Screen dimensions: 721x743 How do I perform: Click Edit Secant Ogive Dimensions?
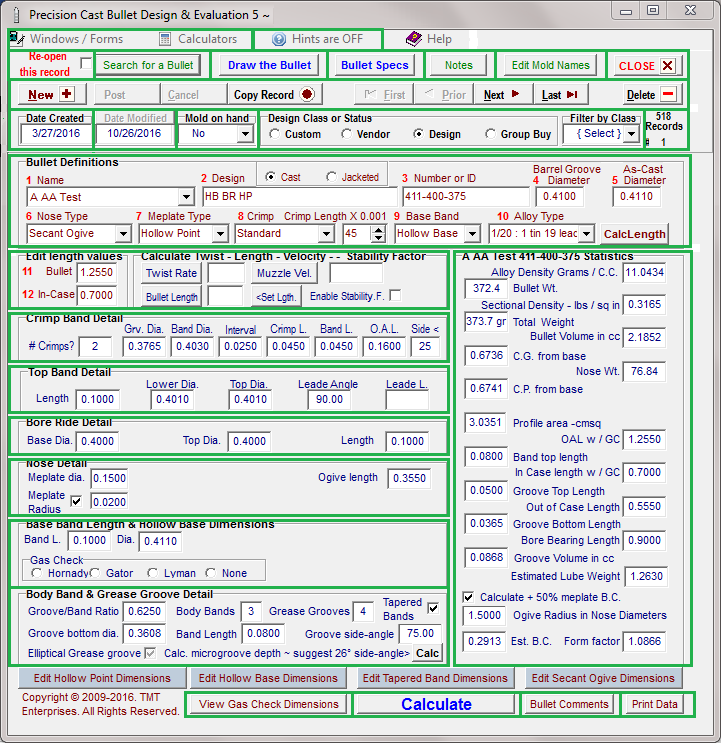603,678
